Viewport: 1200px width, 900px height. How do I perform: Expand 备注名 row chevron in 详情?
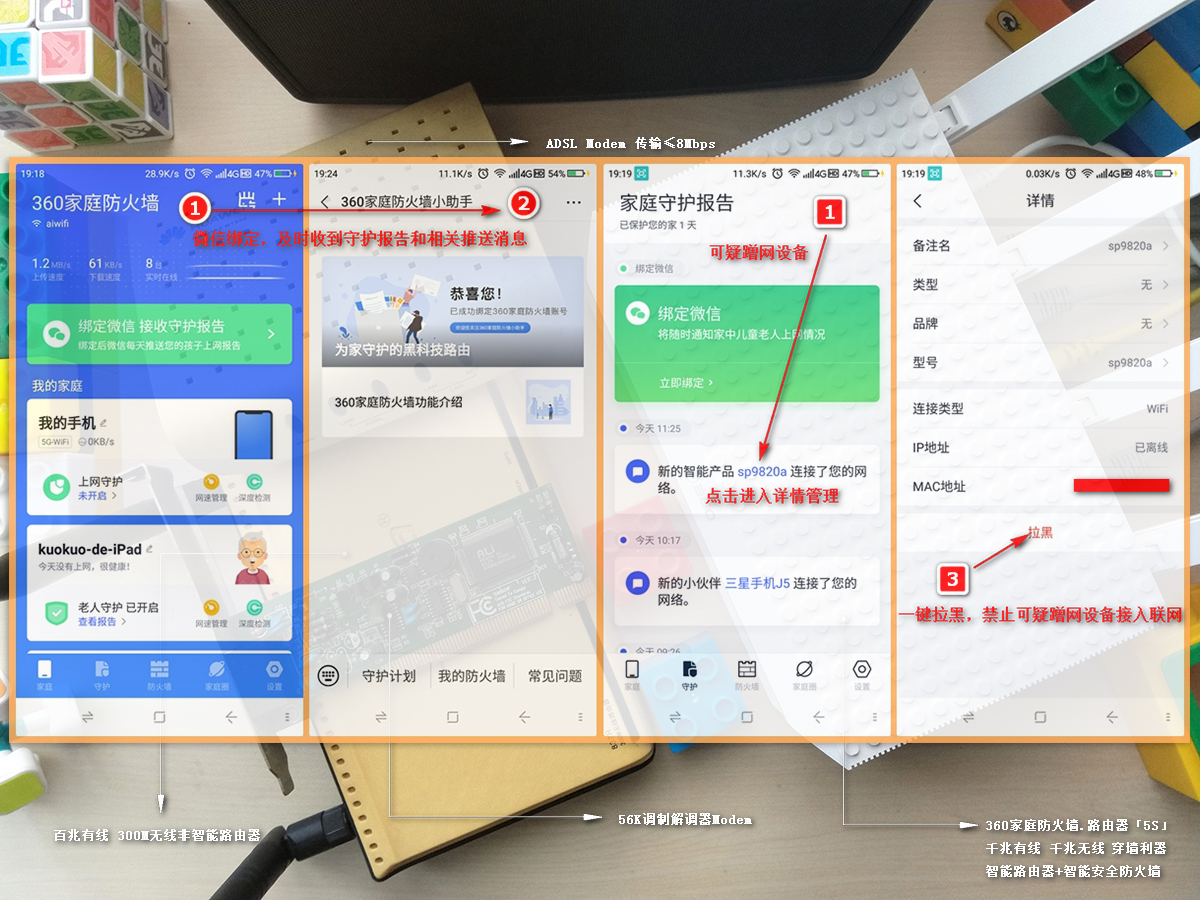pyautogui.click(x=1165, y=246)
